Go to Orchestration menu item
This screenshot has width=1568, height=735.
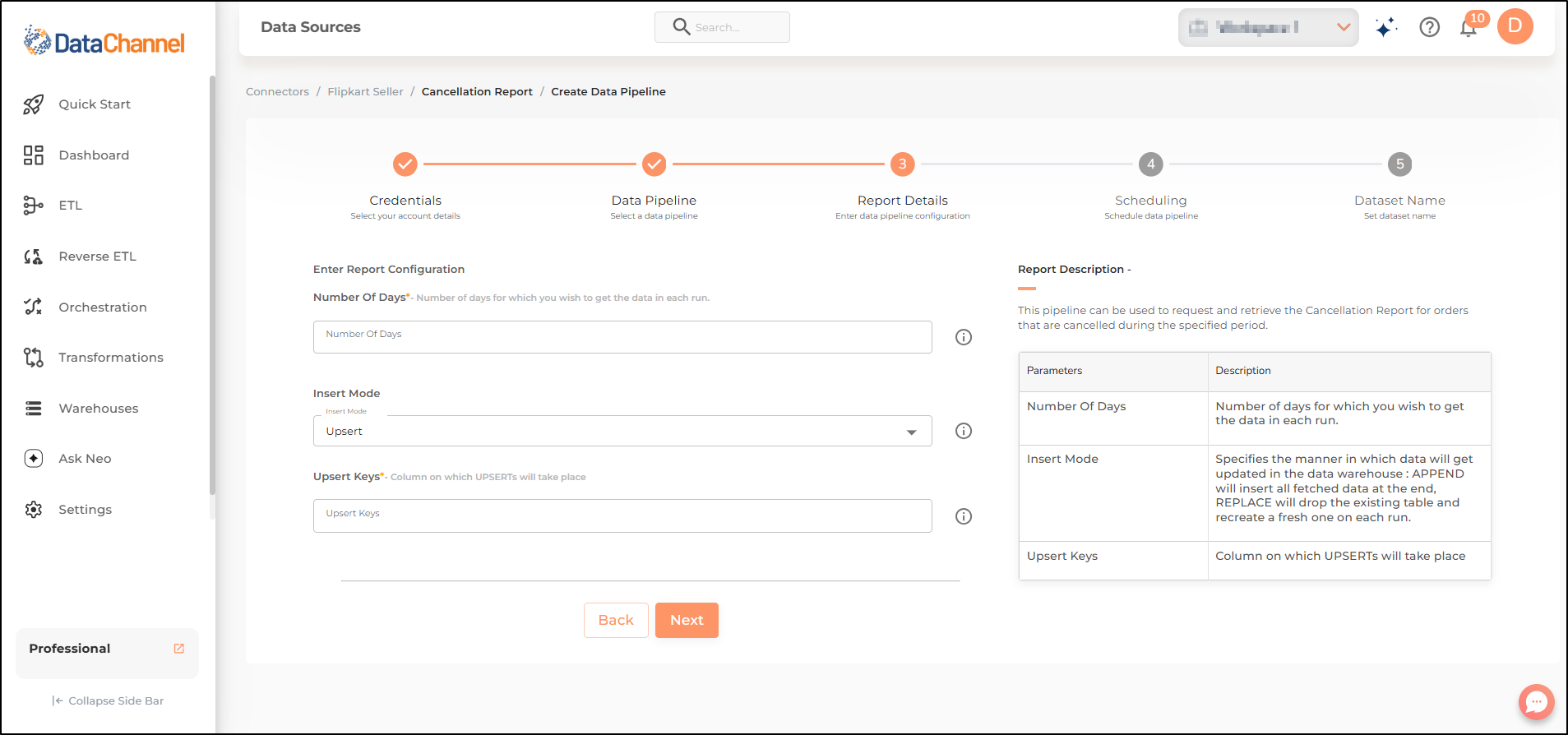coord(103,307)
